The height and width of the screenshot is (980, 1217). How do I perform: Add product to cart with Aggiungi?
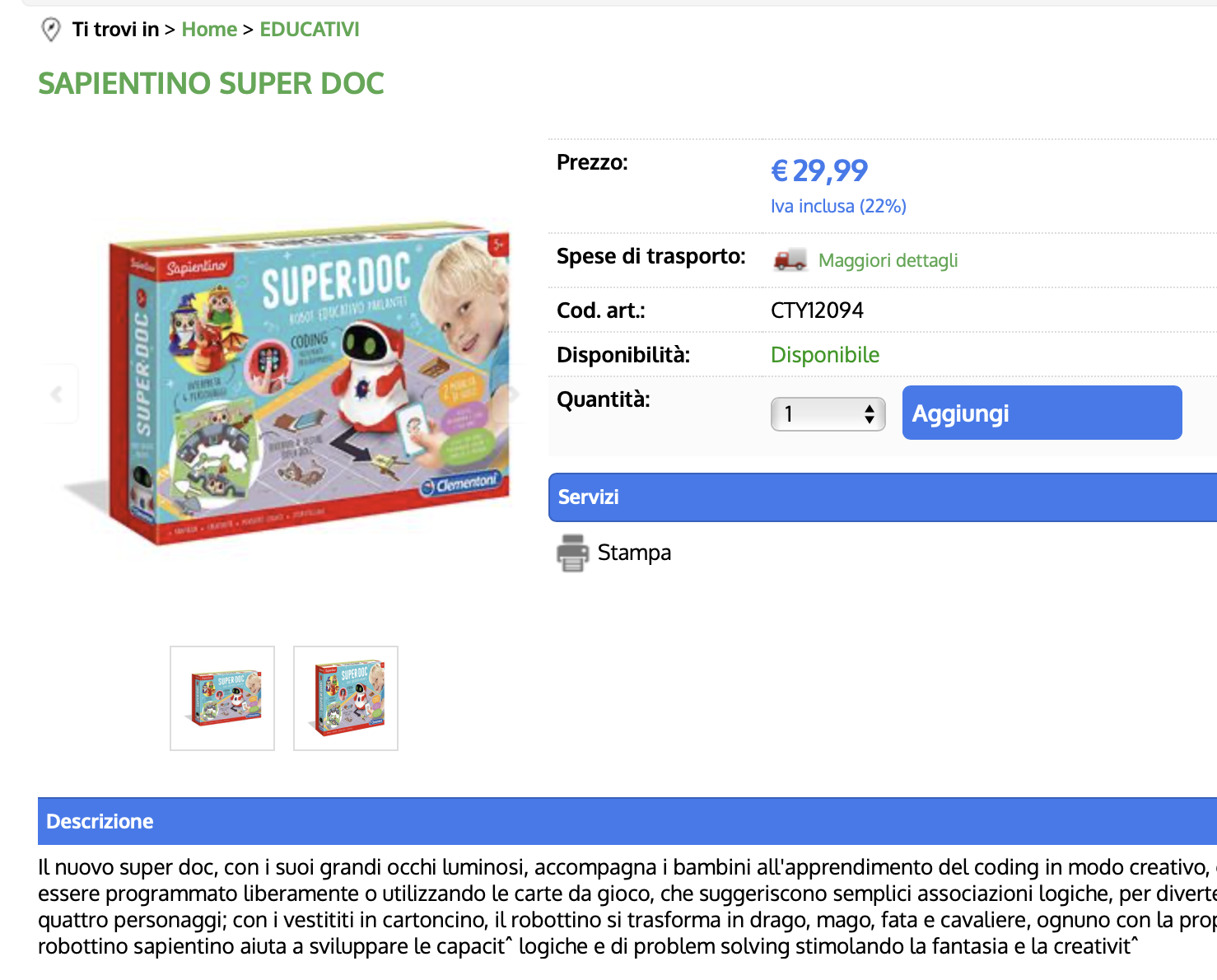coord(1042,413)
